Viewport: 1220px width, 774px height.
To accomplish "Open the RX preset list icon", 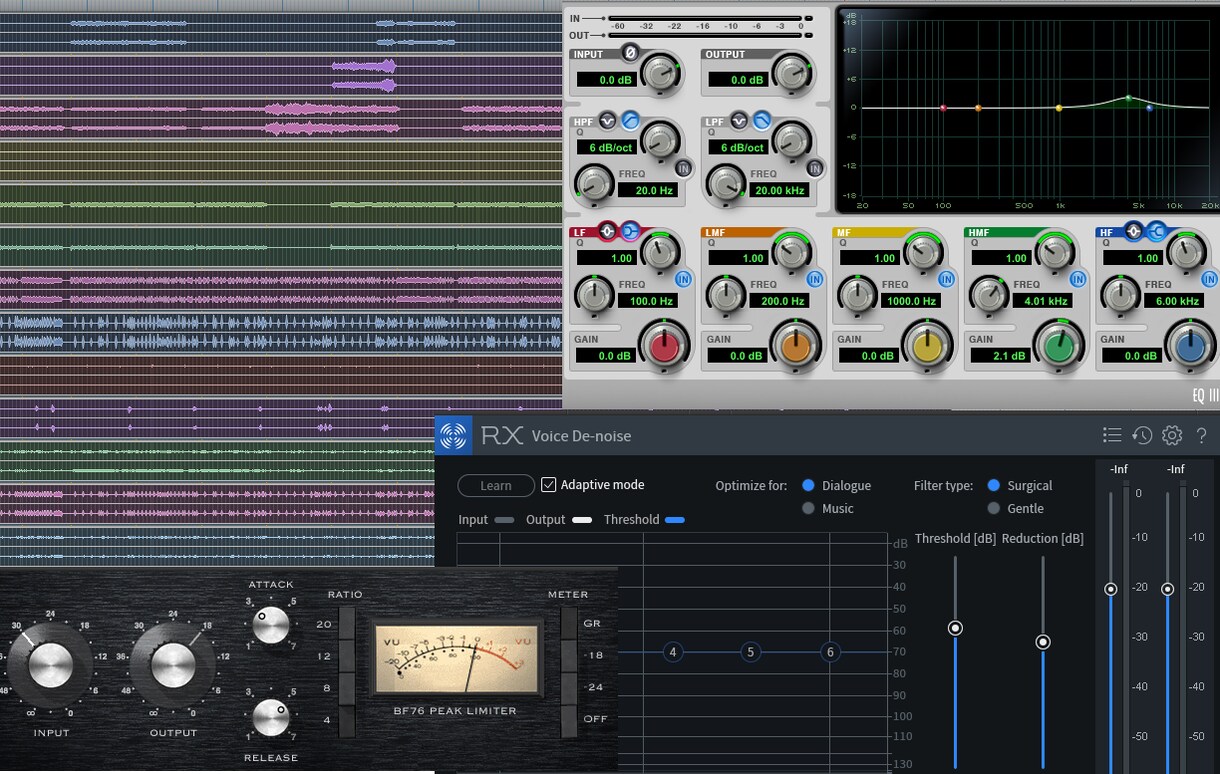I will (1112, 435).
